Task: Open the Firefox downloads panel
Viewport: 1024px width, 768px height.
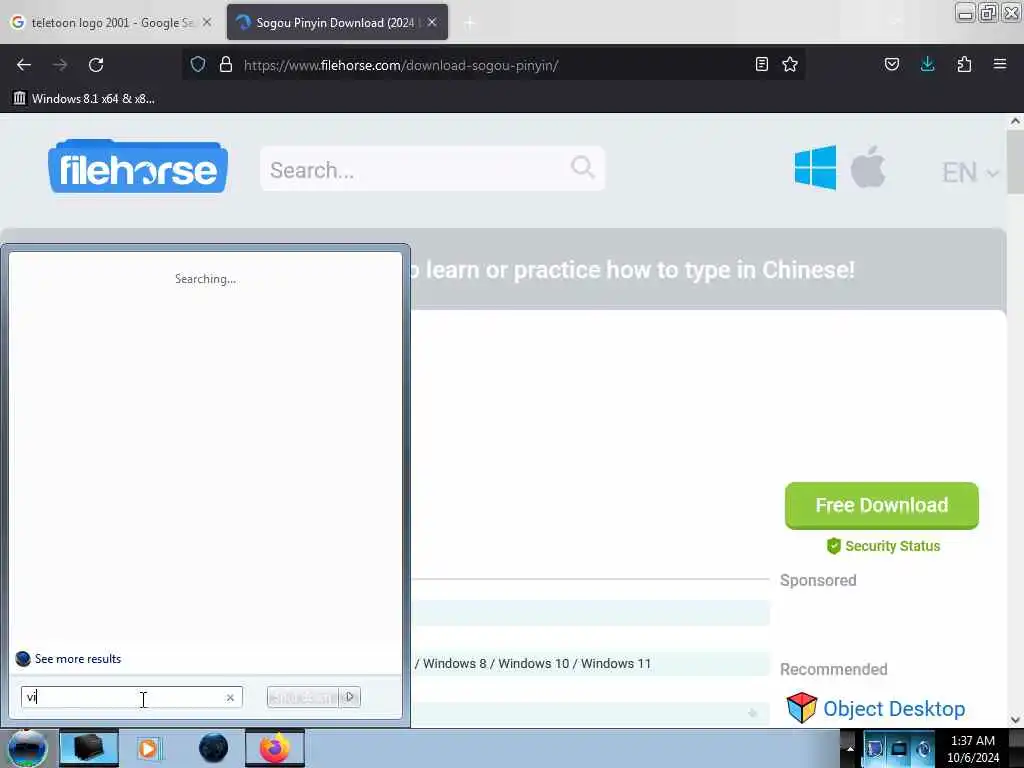Action: pos(927,64)
